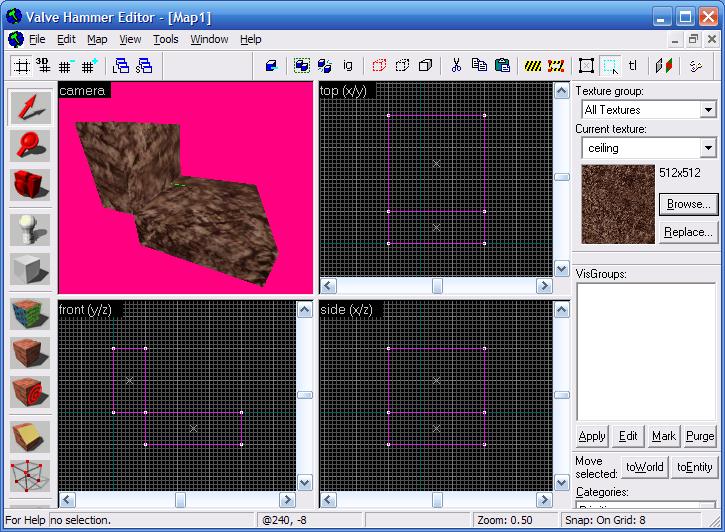Click the Carve with selected objects icon

271,66
